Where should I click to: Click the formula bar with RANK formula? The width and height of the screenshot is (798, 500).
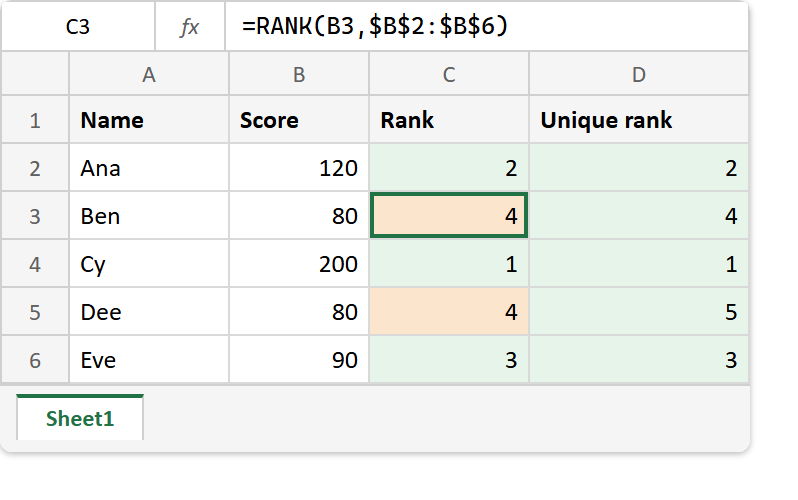[x=487, y=26]
